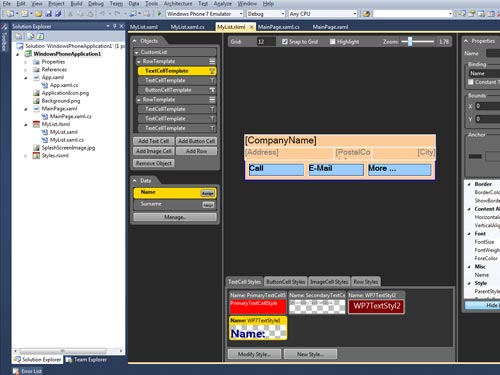Screen dimensions: 500x375
Task: Click the New Project toolbar icon
Action: pos(10,14)
